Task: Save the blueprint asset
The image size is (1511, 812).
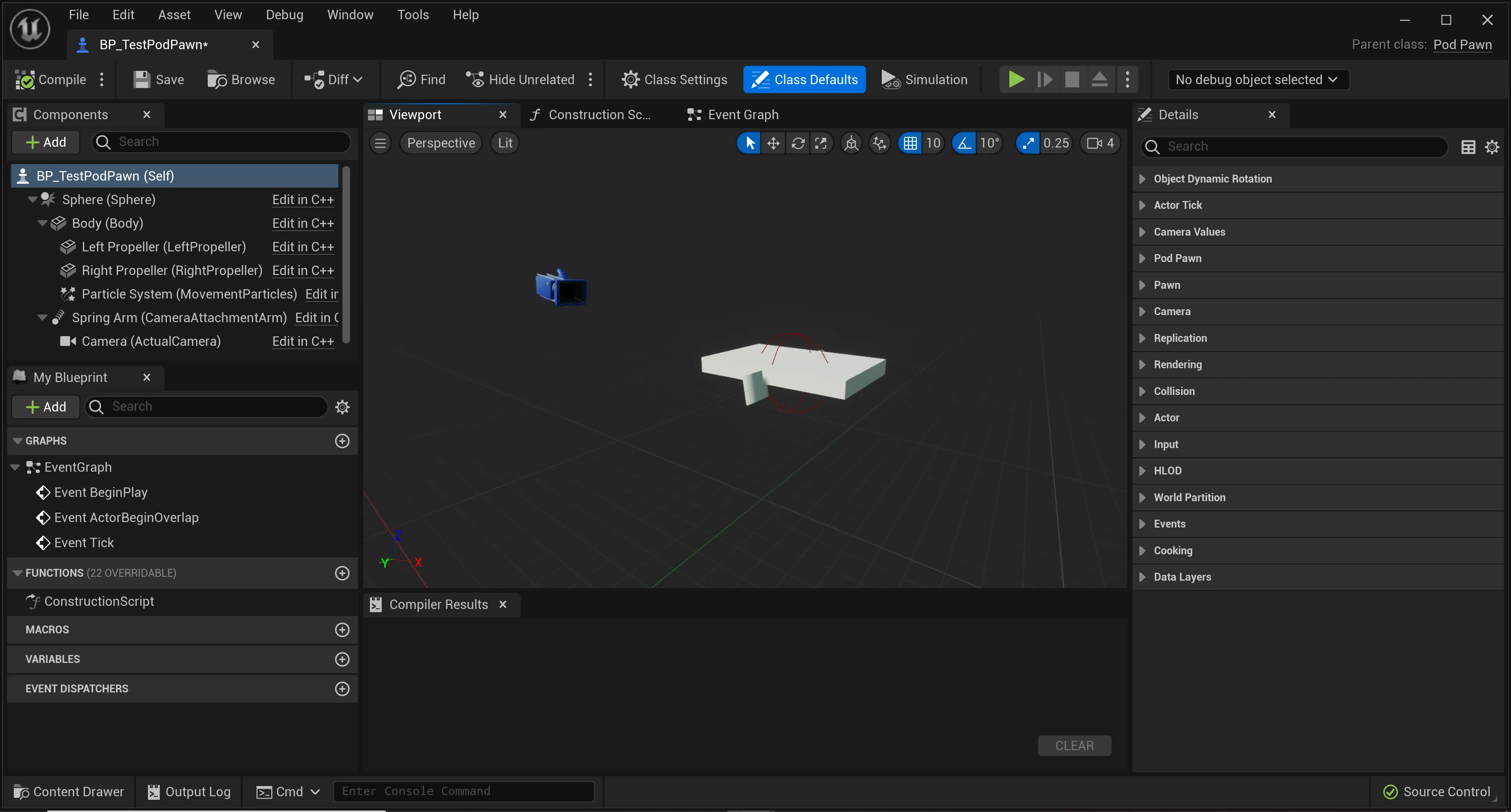Action: point(158,80)
